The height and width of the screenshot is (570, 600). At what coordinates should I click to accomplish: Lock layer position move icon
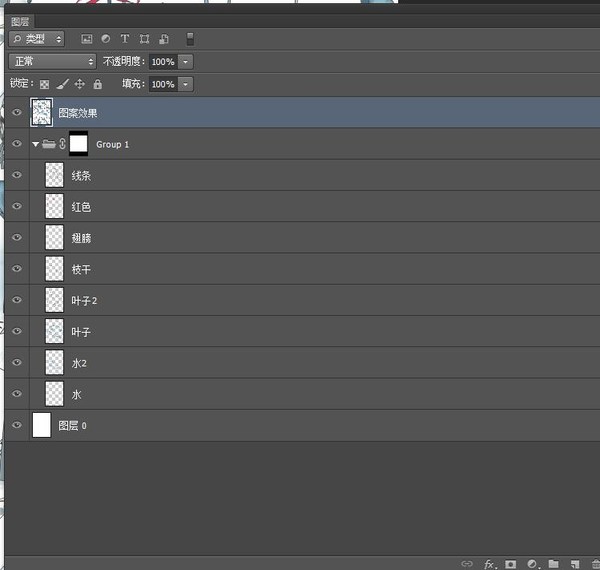(x=80, y=84)
